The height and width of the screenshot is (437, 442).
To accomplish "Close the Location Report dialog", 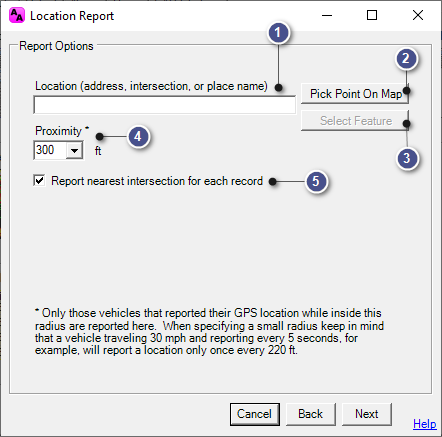I will click(x=418, y=15).
